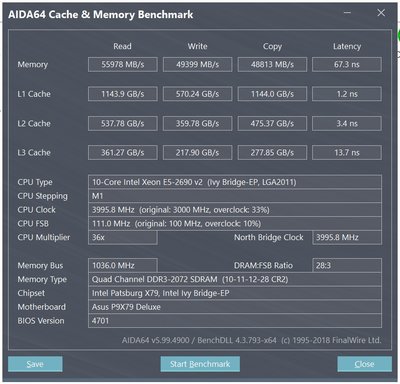Select the DRAM:FSB Ratio 28:3 field
Image resolution: width=400 pixels, height=384 pixels.
coord(347,265)
